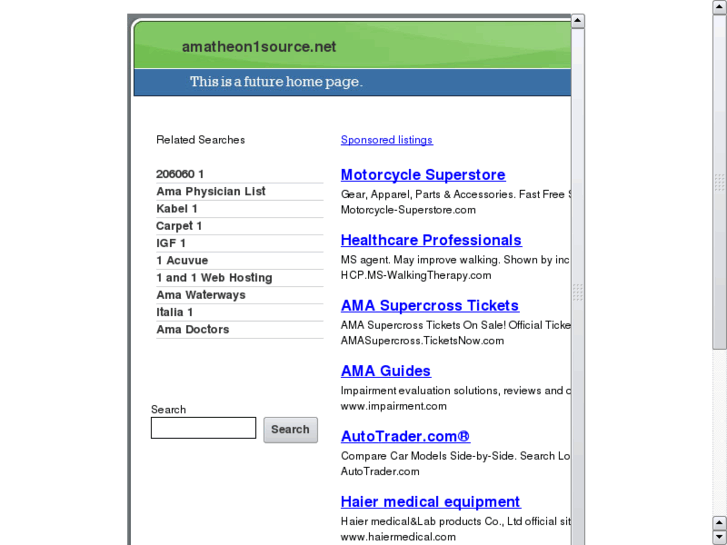Click the Search button

(x=291, y=430)
